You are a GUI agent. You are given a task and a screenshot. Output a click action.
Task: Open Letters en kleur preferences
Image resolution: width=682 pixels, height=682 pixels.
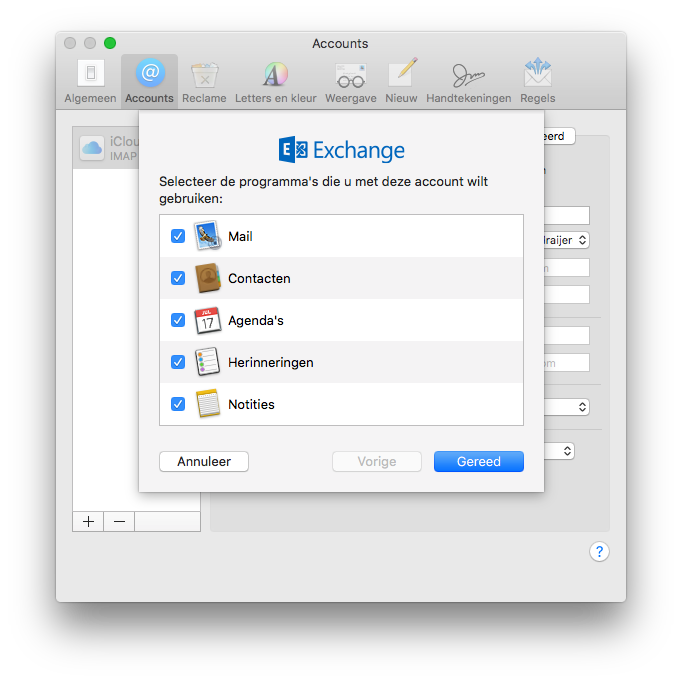point(276,82)
